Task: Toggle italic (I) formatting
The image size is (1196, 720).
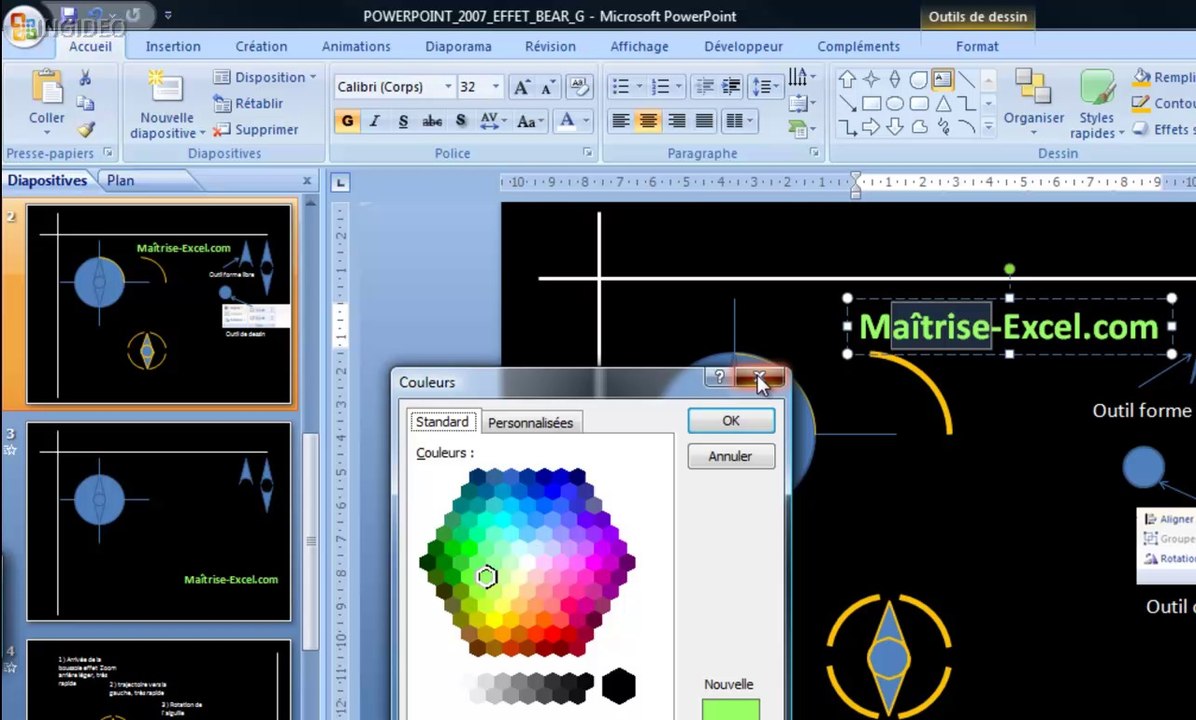Action: pos(375,121)
